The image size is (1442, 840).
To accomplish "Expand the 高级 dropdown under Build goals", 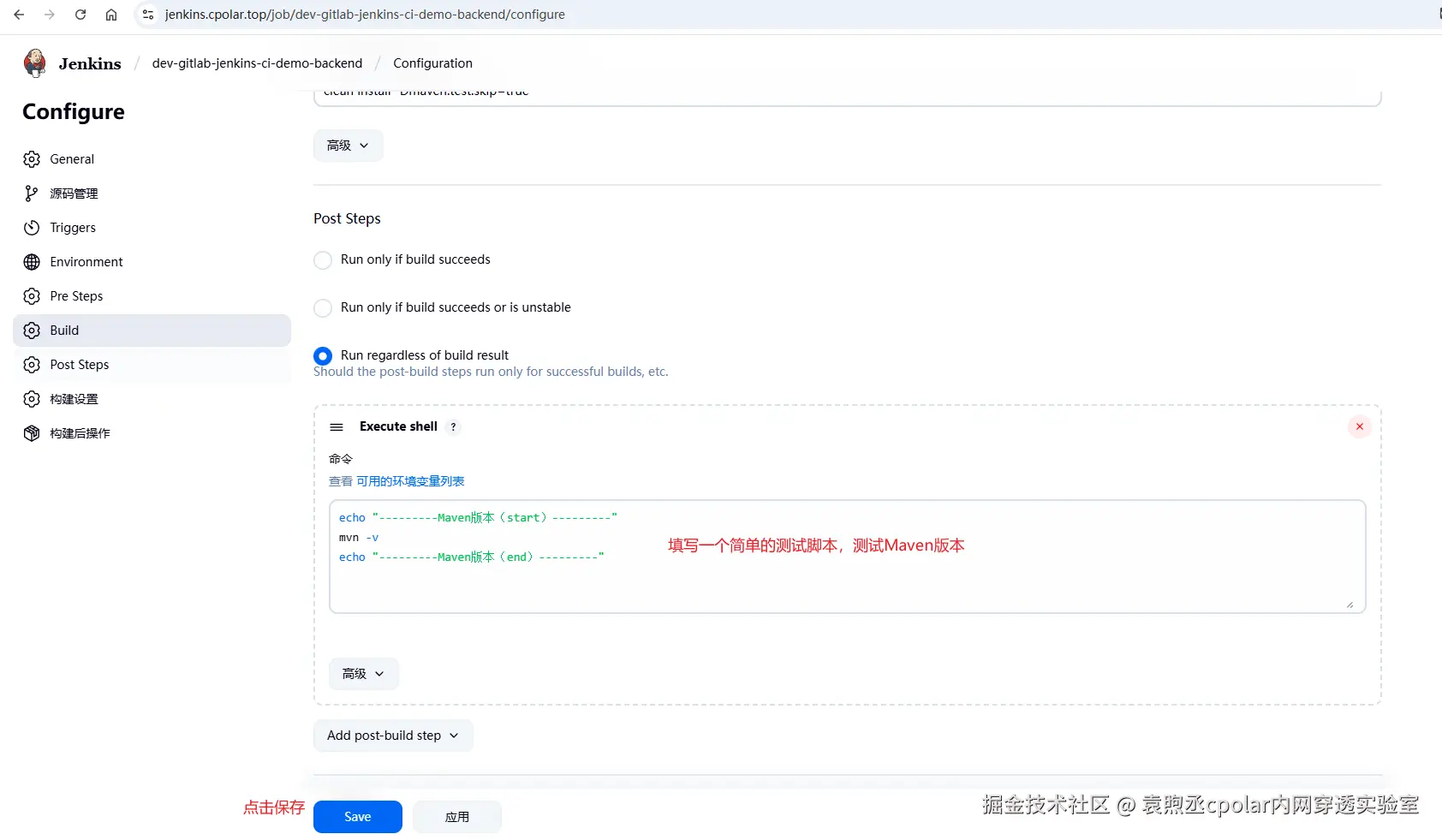I will pyautogui.click(x=348, y=146).
